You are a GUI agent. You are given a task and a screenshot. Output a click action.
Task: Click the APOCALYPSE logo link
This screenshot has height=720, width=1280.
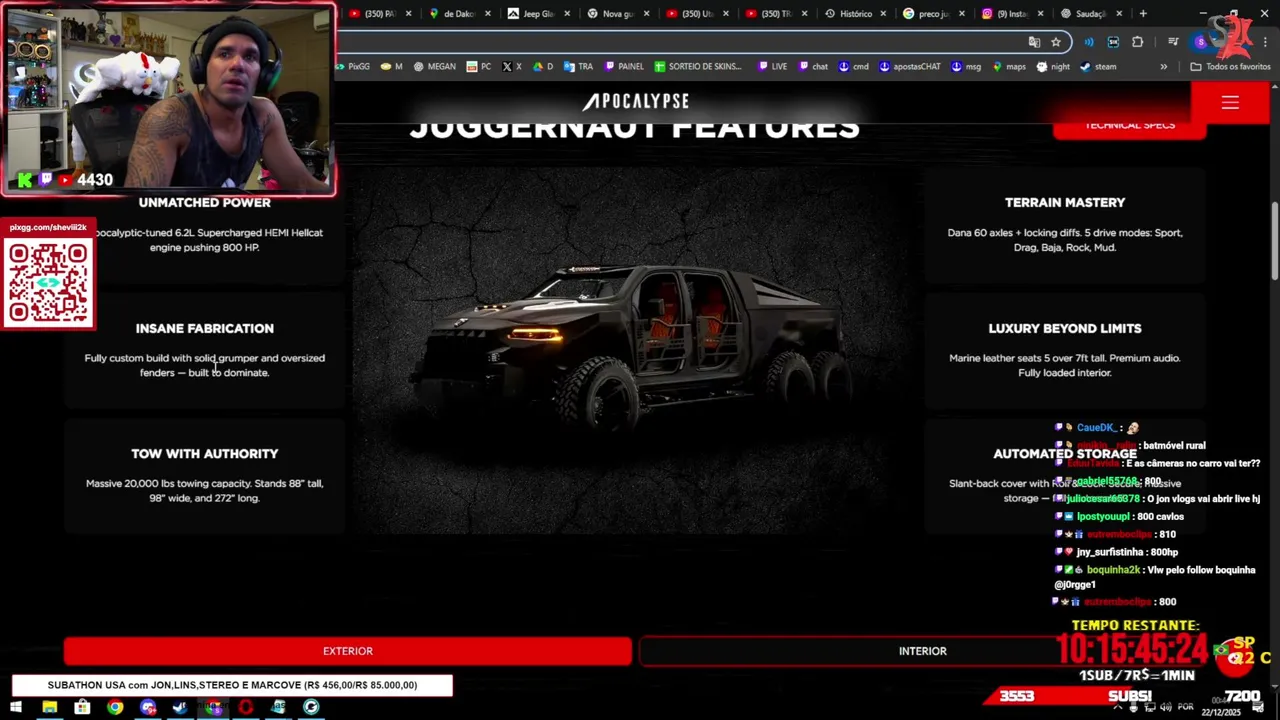point(636,101)
